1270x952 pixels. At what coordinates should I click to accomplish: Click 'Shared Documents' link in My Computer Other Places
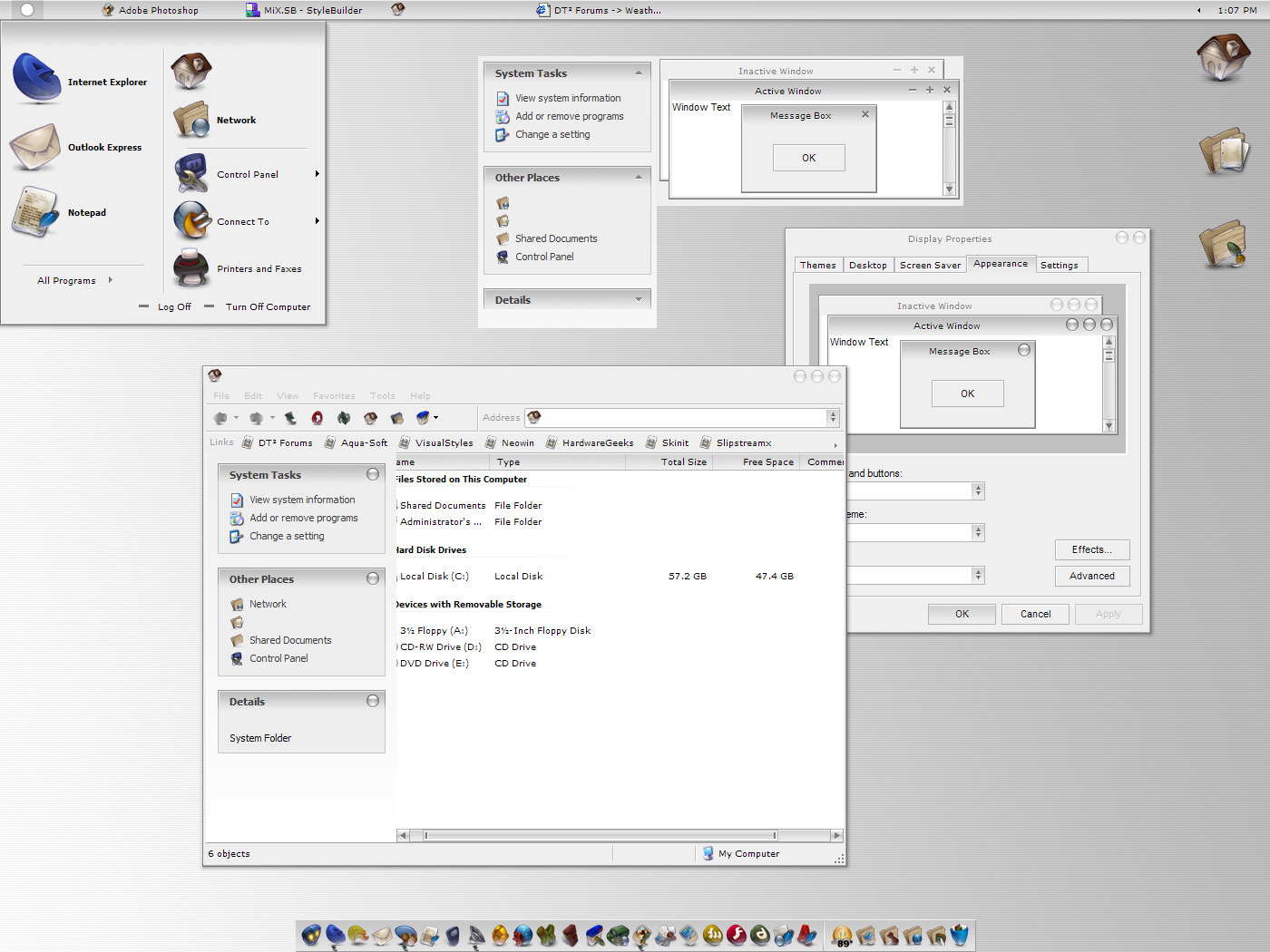point(290,640)
